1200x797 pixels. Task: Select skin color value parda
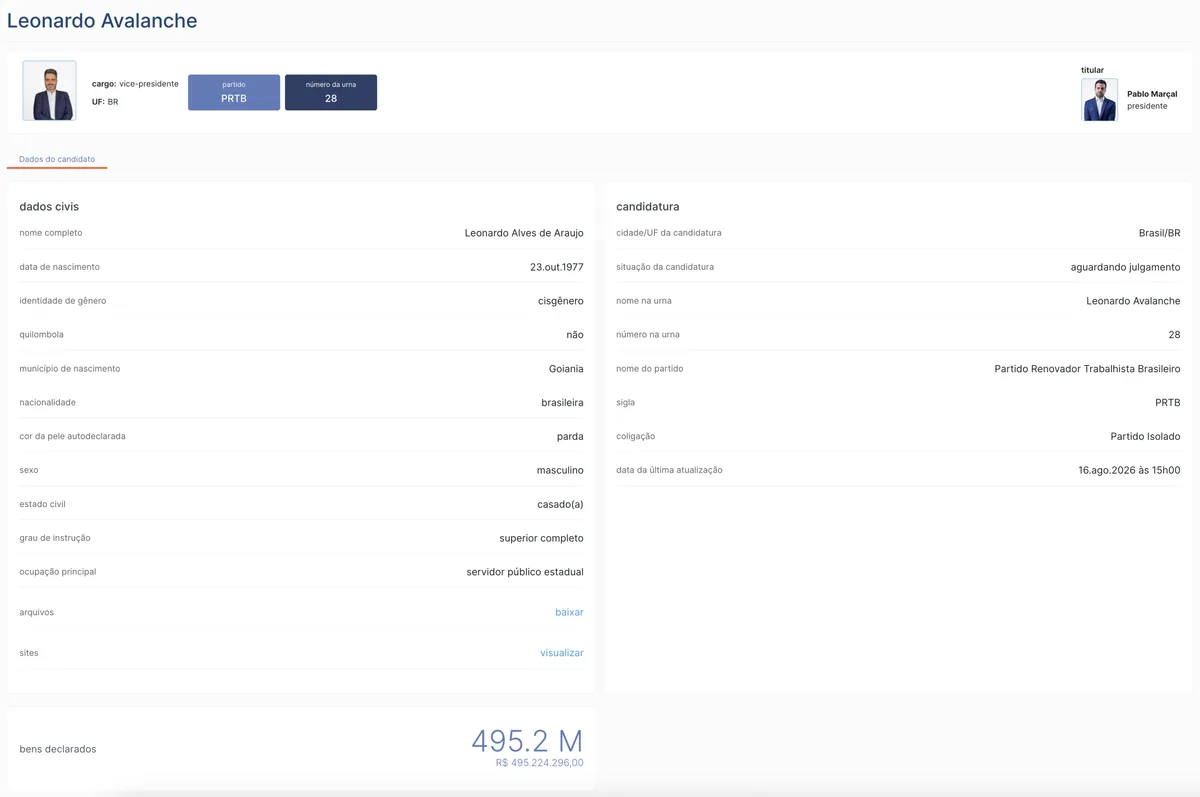coord(570,437)
